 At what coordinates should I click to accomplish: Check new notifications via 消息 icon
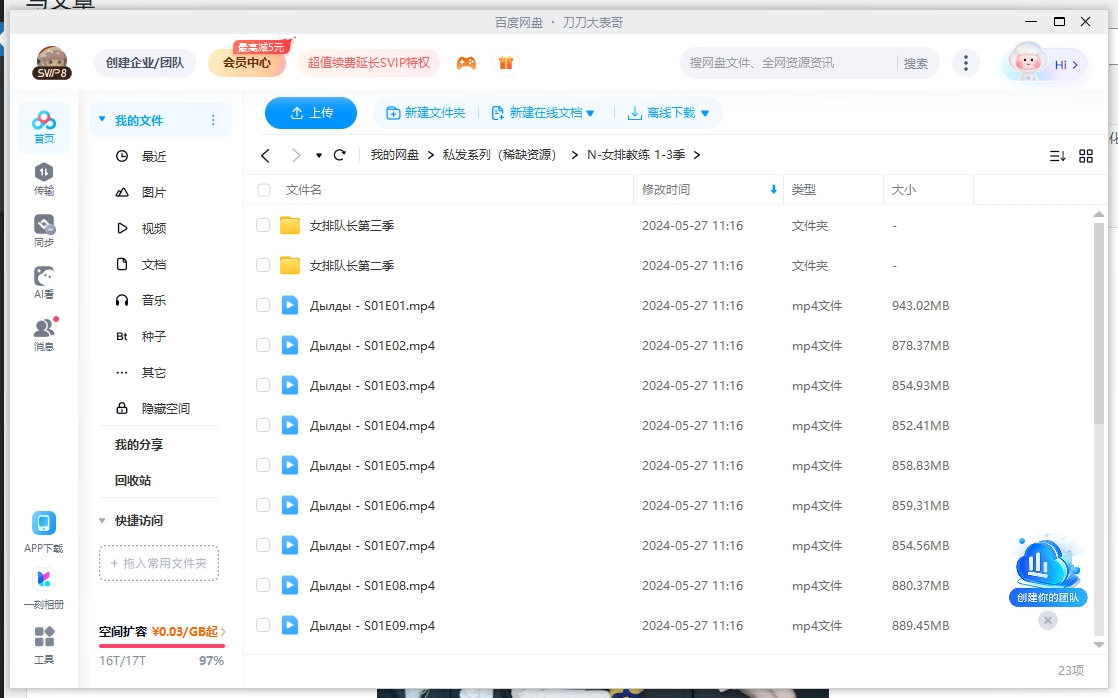[x=44, y=330]
